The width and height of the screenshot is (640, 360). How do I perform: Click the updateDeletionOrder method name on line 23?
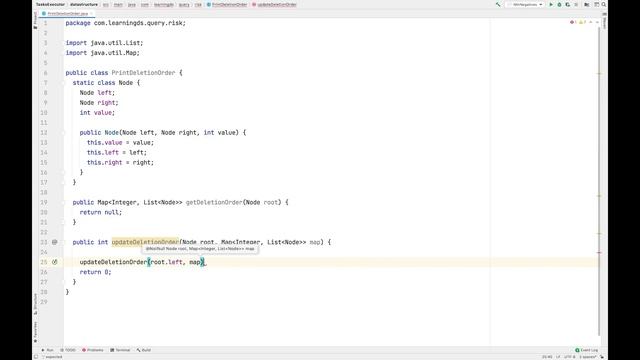pyautogui.click(x=145, y=242)
